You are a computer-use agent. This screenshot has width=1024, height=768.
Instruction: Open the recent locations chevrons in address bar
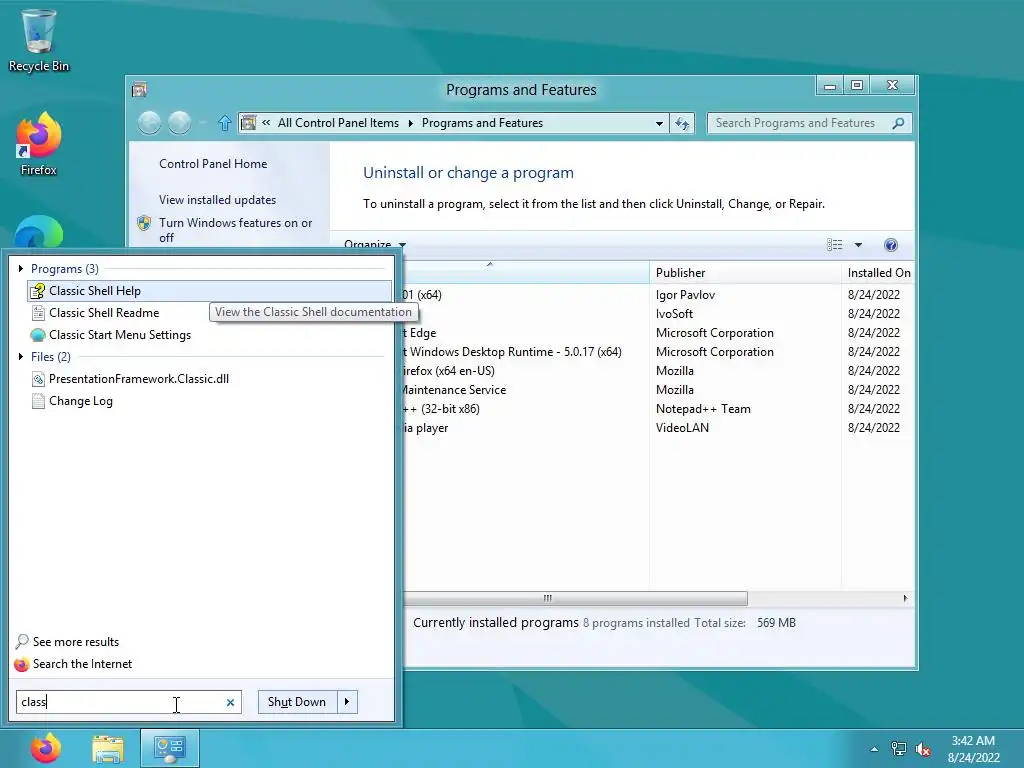pos(266,123)
